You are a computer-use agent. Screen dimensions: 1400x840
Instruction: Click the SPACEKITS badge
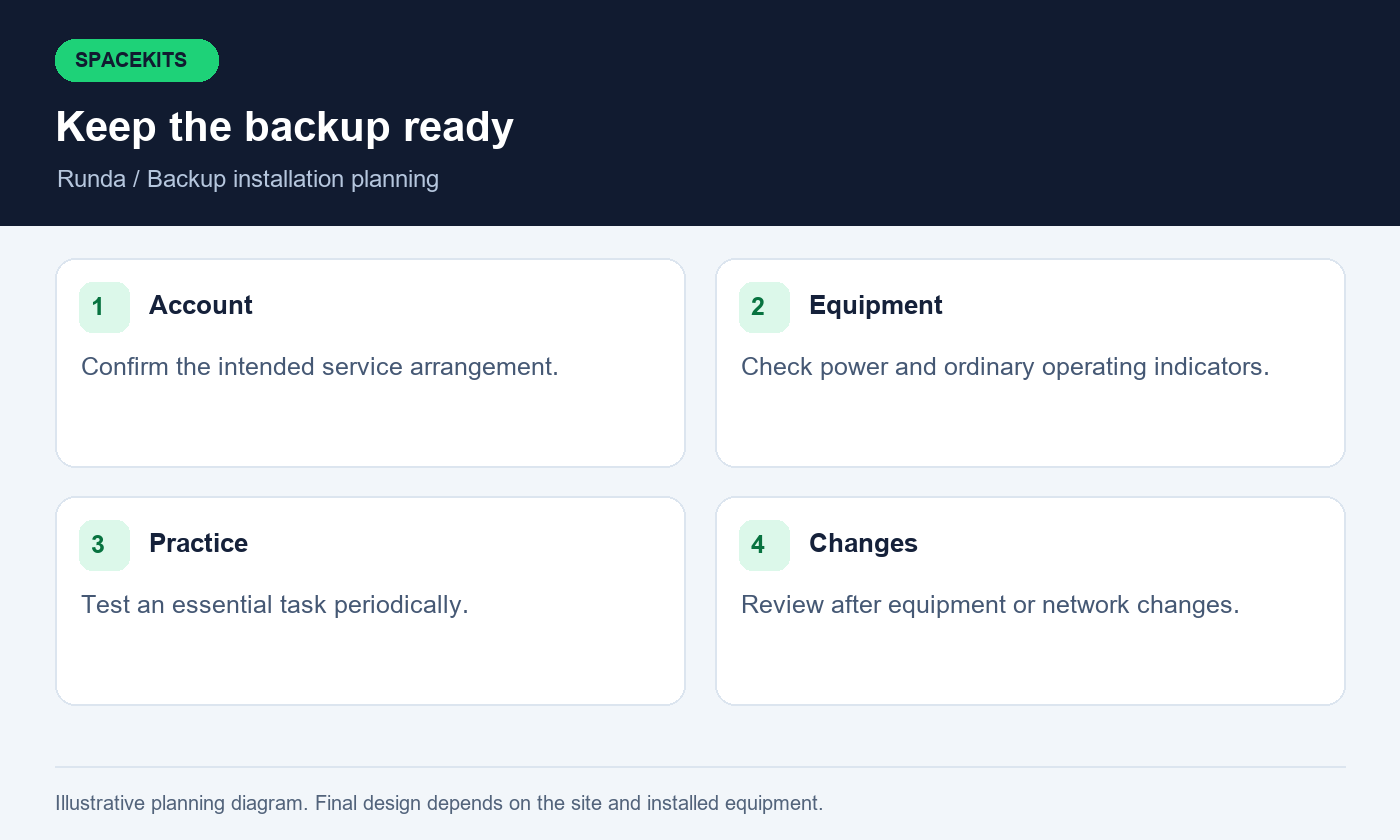(137, 60)
